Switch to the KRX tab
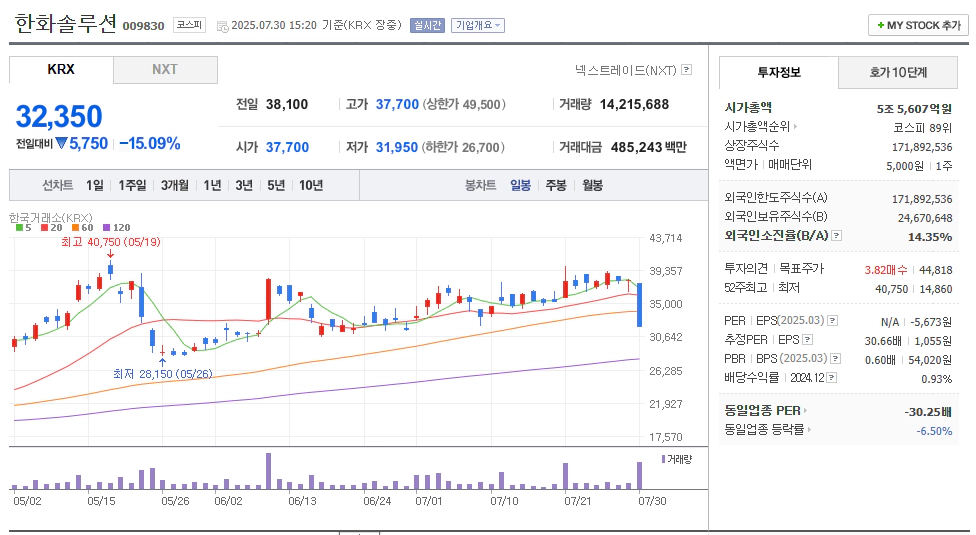Image resolution: width=976 pixels, height=535 pixels. click(x=61, y=70)
